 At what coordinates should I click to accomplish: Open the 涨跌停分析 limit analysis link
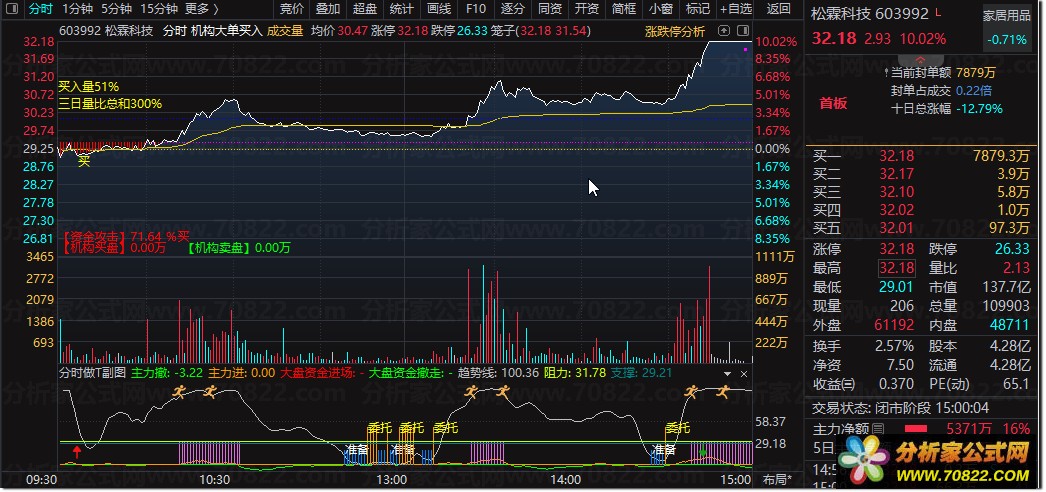(675, 31)
